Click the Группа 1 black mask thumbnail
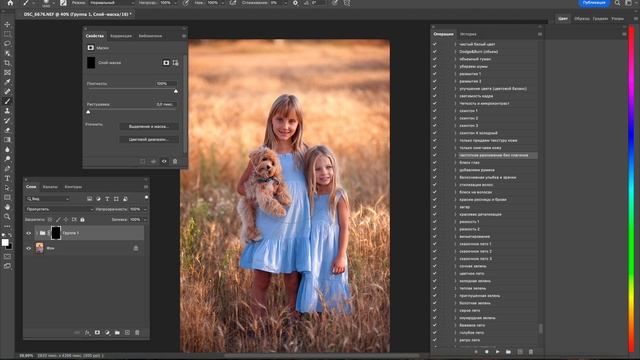Viewport: 640px width, 360px height. click(56, 233)
